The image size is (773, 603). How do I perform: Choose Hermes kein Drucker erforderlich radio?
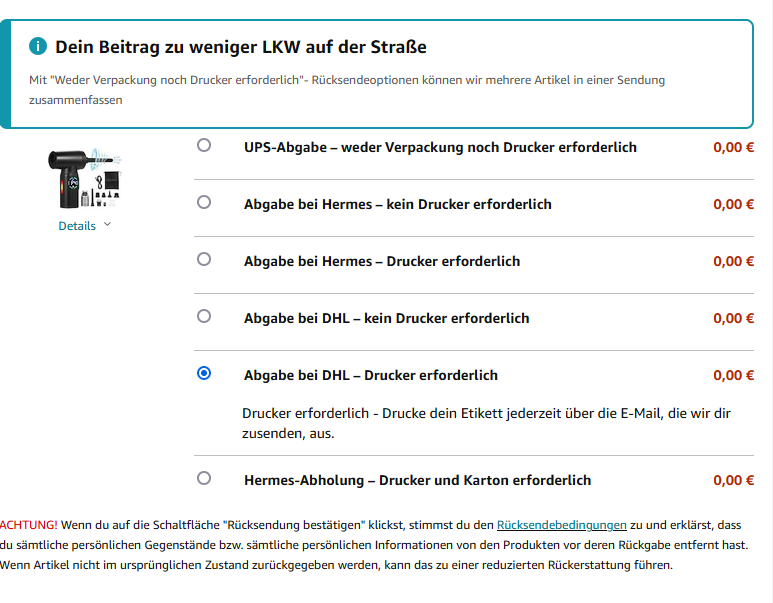(x=204, y=202)
